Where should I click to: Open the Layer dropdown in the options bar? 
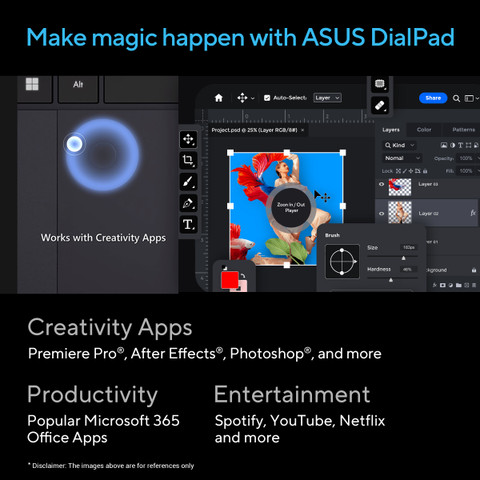pos(327,98)
